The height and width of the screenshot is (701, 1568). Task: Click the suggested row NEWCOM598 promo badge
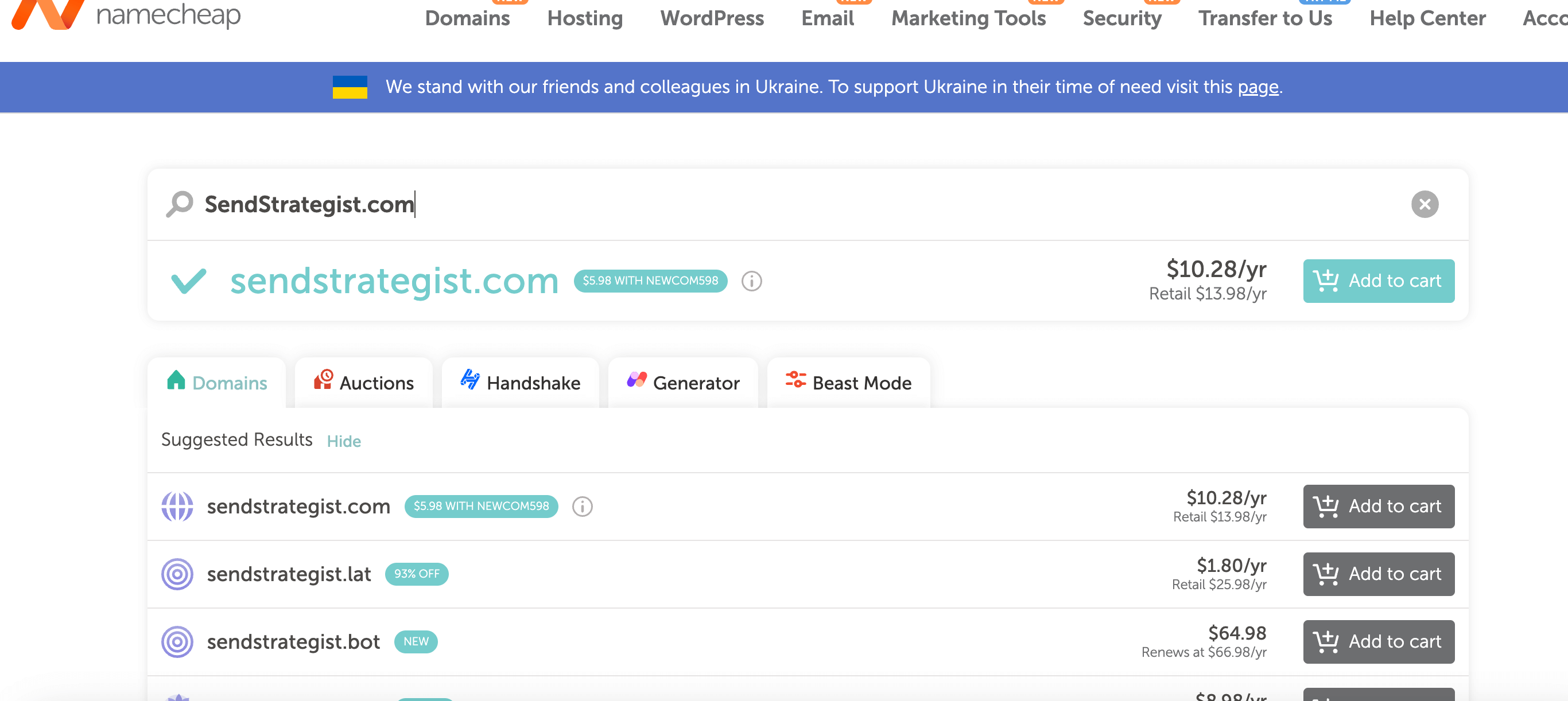(482, 507)
